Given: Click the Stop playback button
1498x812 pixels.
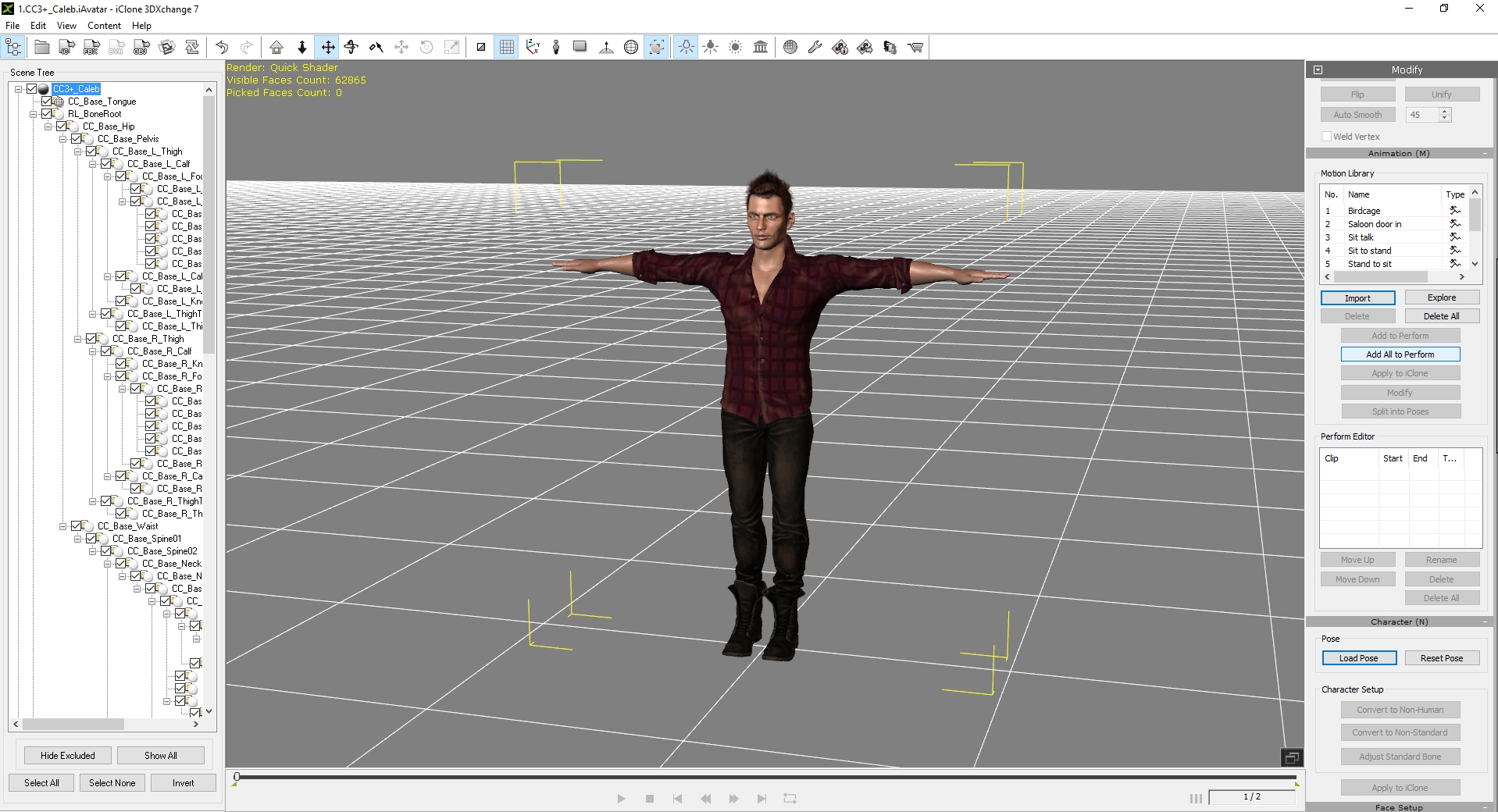Looking at the screenshot, I should (649, 799).
